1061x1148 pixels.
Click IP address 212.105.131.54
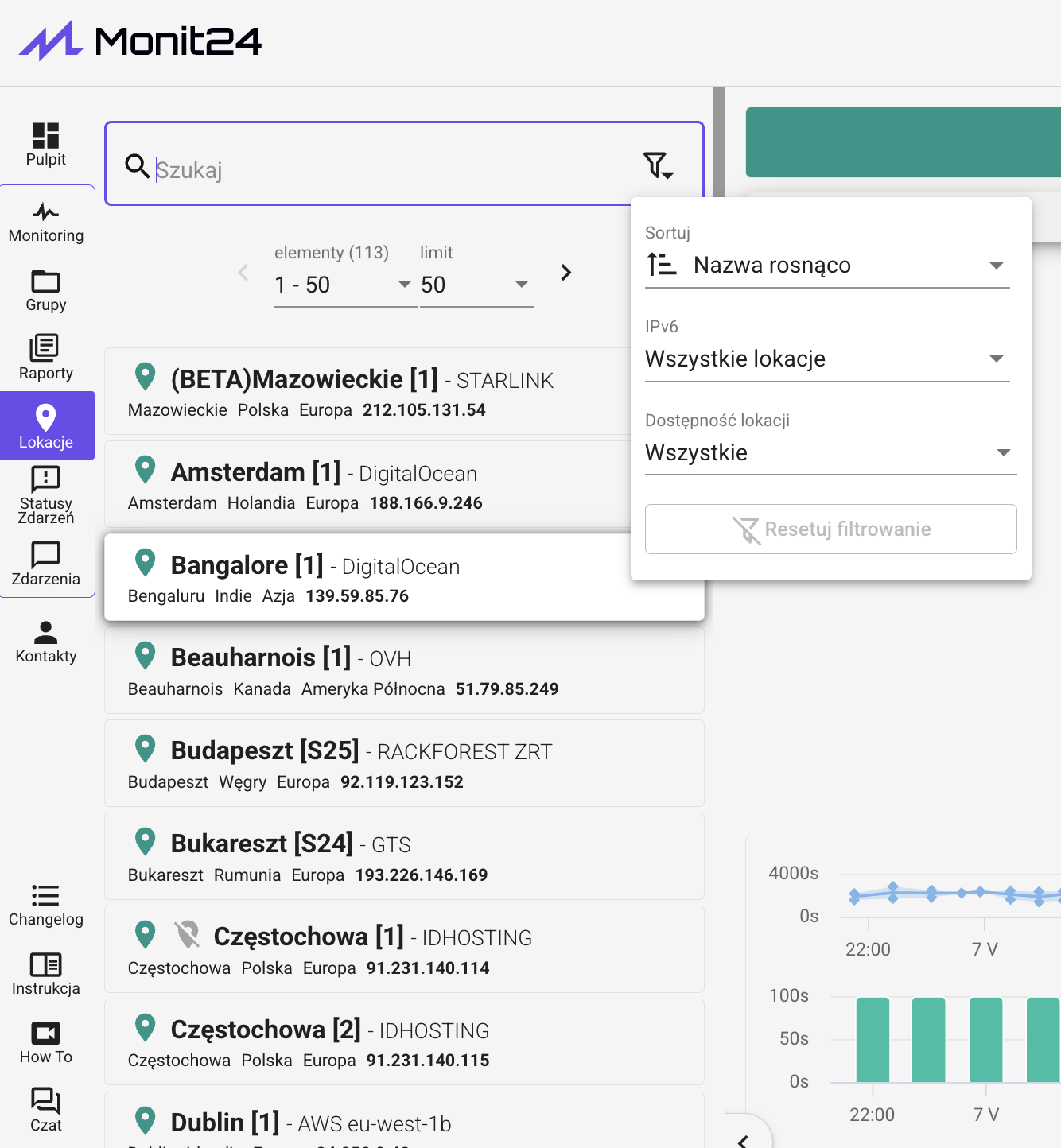pos(424,410)
